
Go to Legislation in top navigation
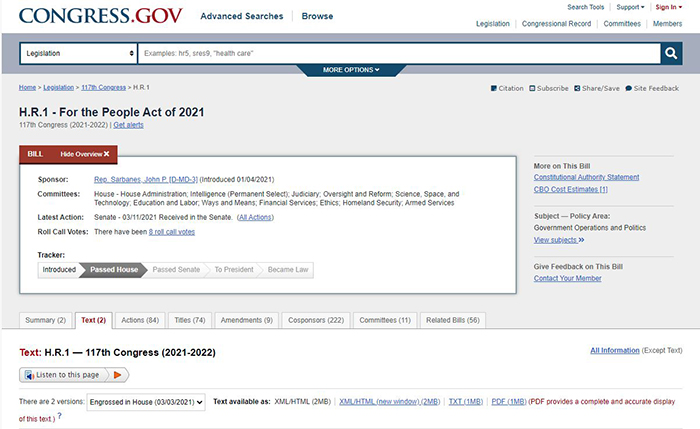[x=492, y=24]
